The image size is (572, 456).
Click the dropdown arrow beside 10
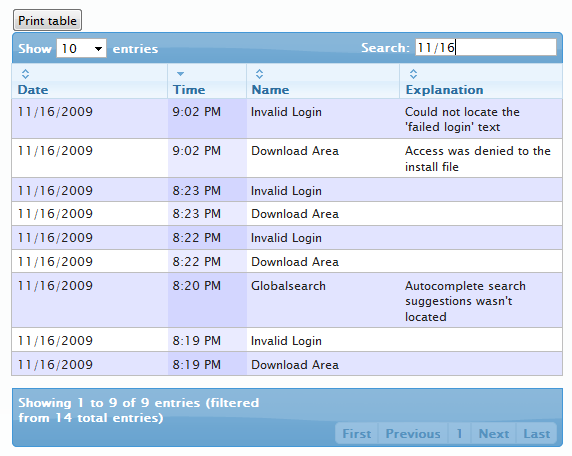(x=98, y=49)
